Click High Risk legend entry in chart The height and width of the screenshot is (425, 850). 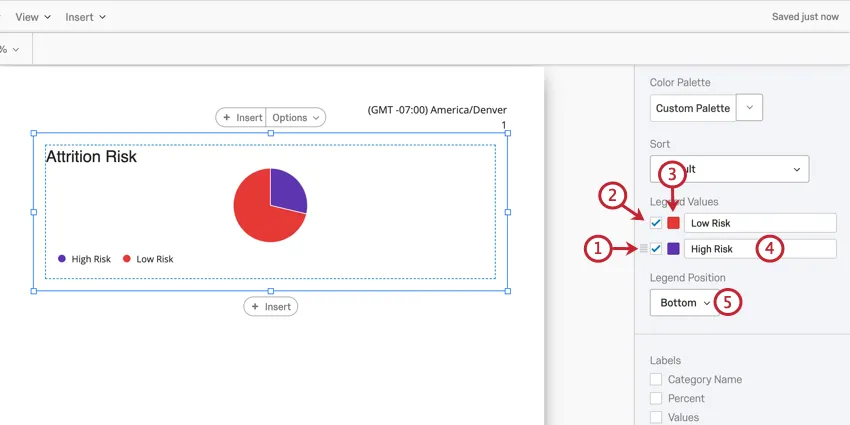pos(85,259)
